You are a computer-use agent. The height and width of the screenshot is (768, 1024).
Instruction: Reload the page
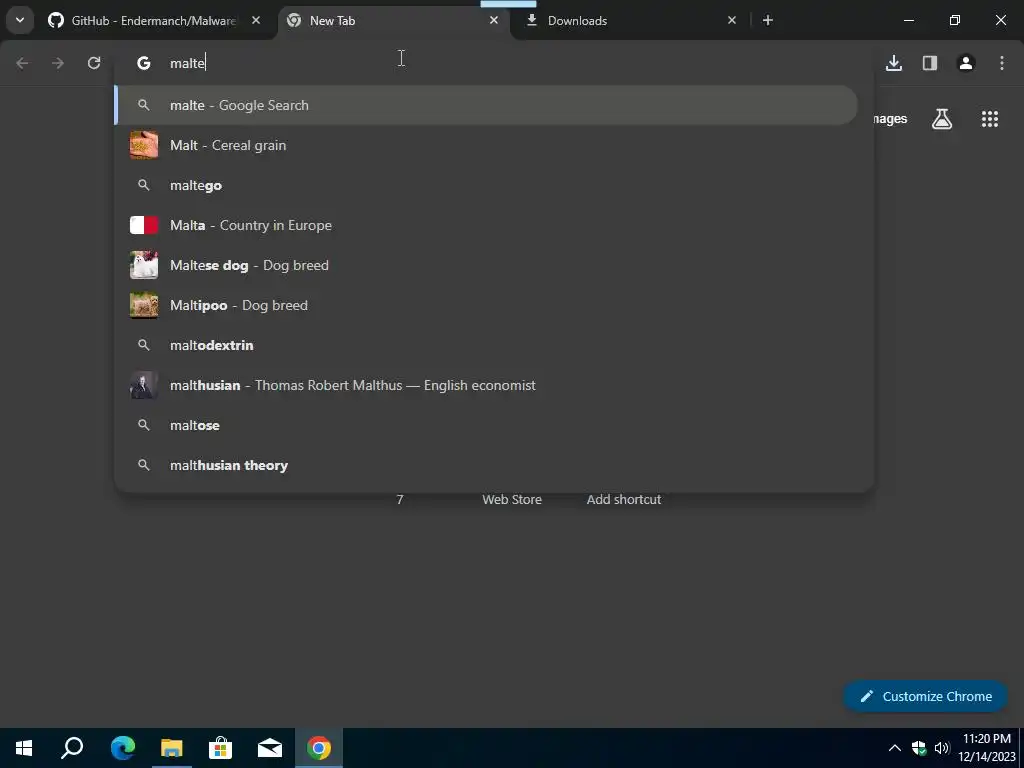pyautogui.click(x=94, y=63)
